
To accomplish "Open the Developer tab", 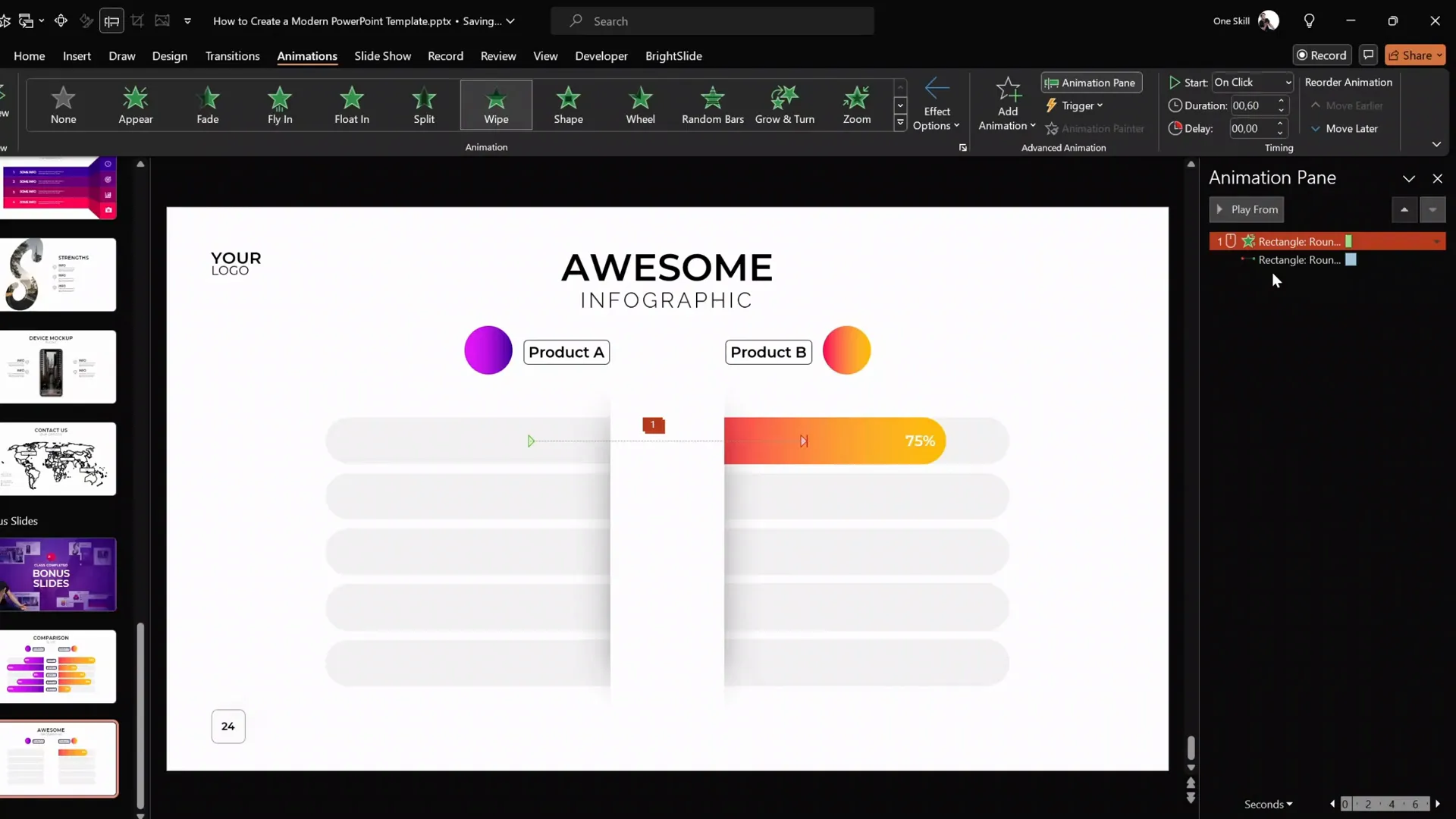I will 601,56.
